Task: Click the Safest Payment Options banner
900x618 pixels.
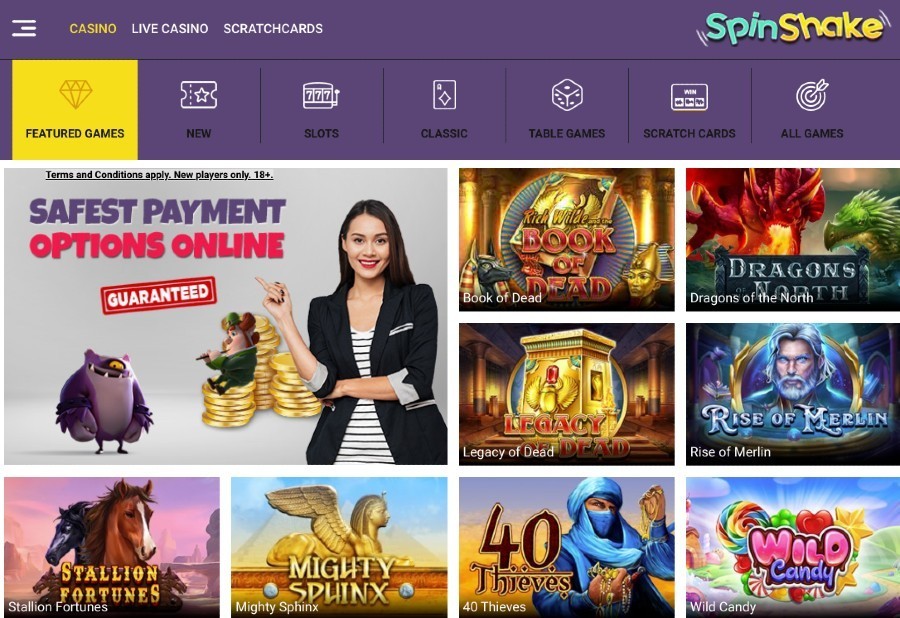Action: tap(226, 316)
